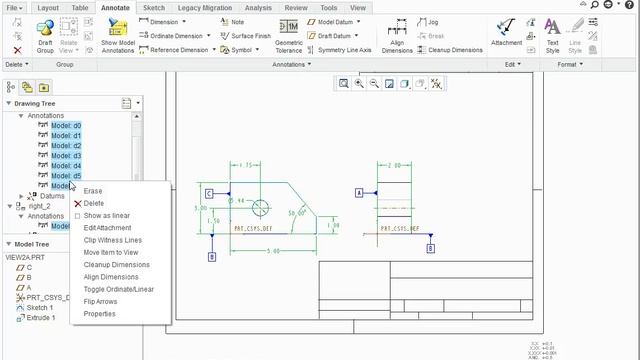Open the Format group dropdown
640x360 pixels.
click(x=570, y=64)
